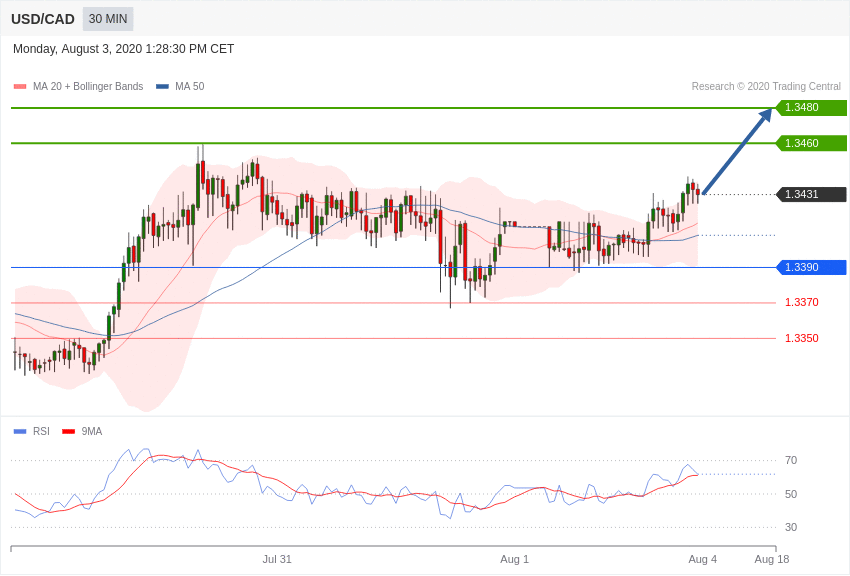
Task: Click the 30 MIN timeframe badge
Action: point(108,19)
